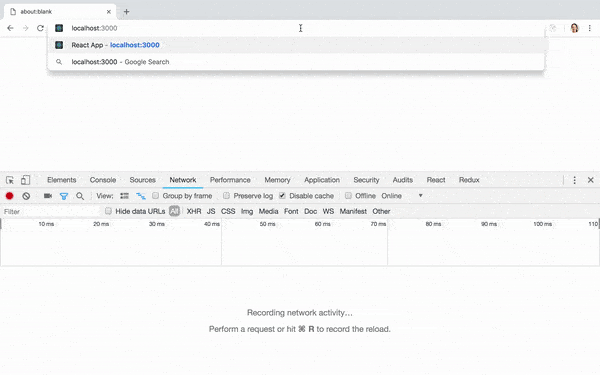Filter requests by WS

click(x=328, y=211)
